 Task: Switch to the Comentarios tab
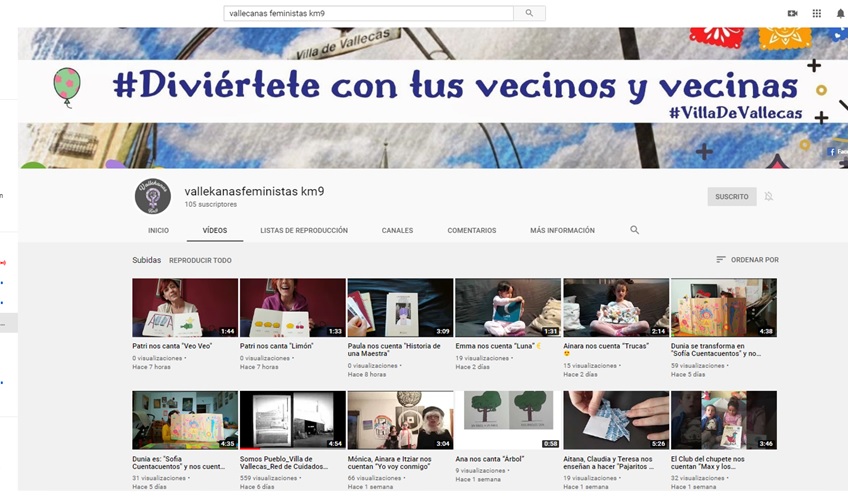(472, 231)
